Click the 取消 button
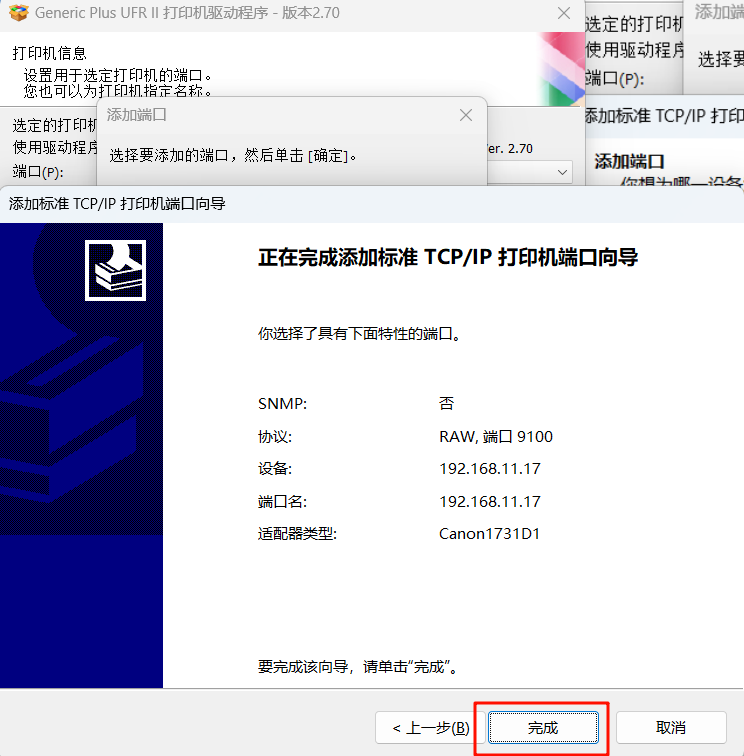 671,728
